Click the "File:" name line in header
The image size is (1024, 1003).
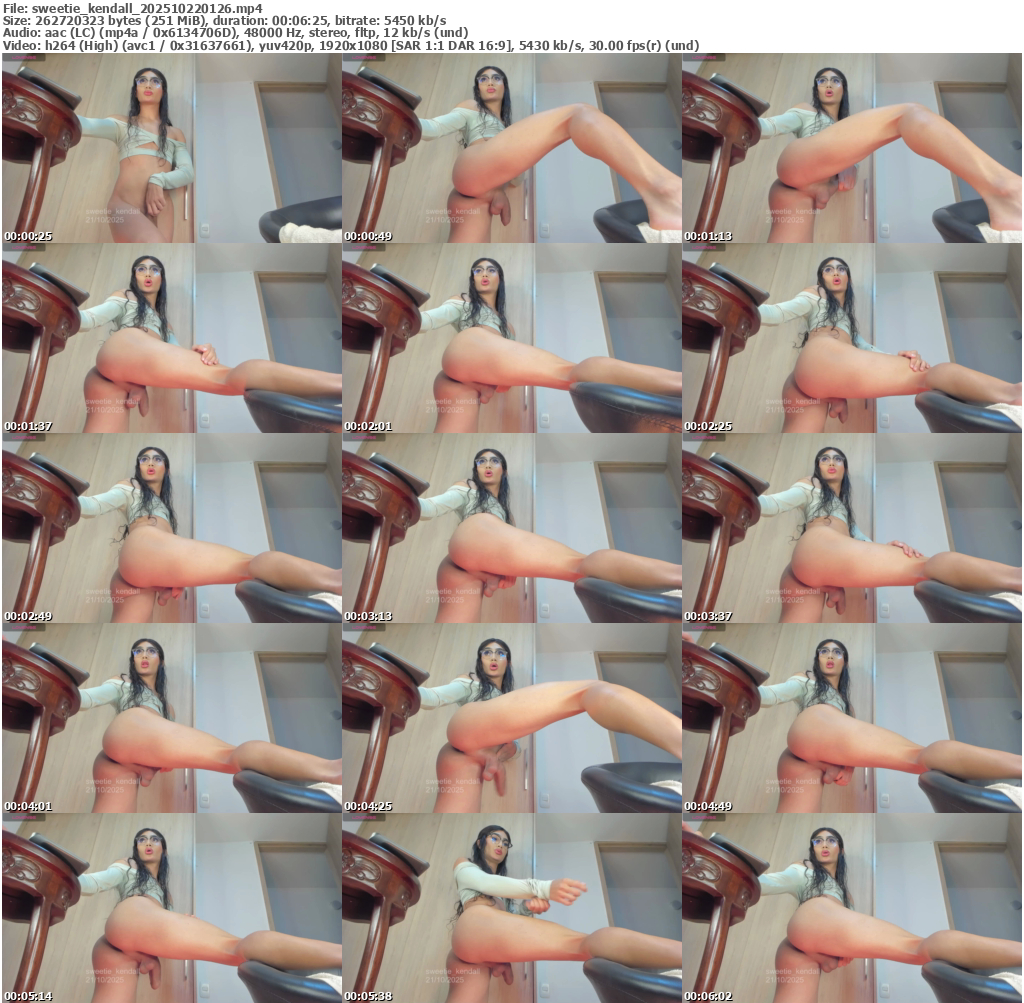pyautogui.click(x=133, y=8)
